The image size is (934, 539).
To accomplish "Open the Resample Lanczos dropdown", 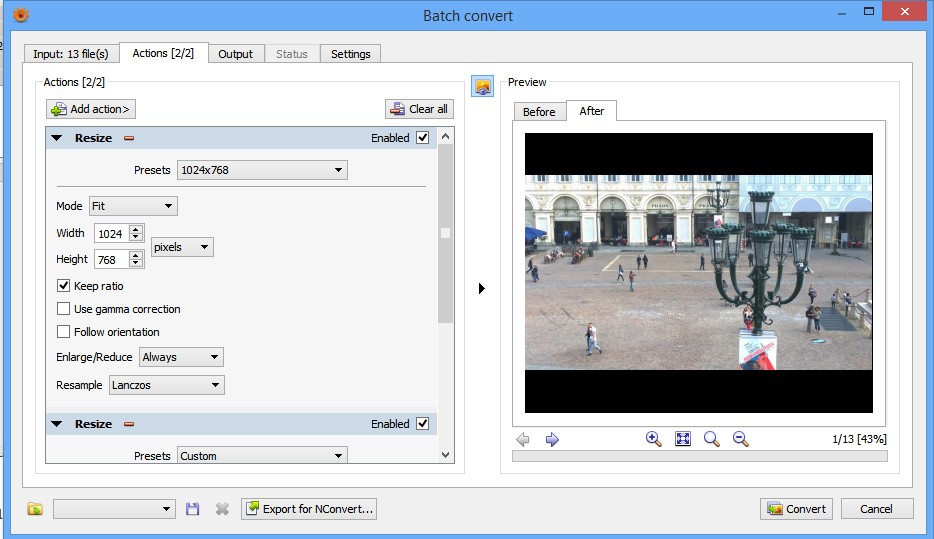I will [166, 385].
